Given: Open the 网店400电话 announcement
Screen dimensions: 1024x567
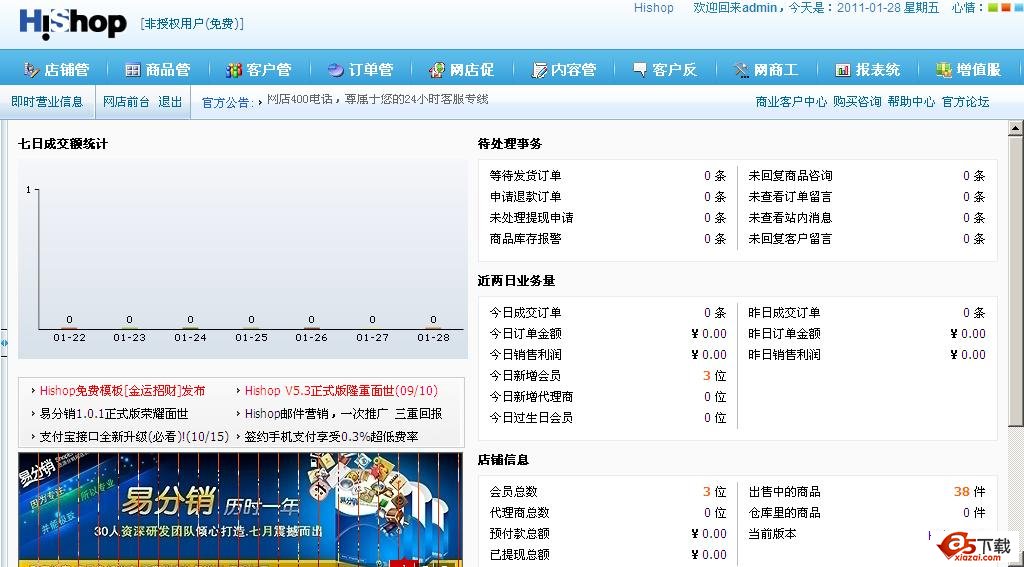Looking at the screenshot, I should coord(377,99).
